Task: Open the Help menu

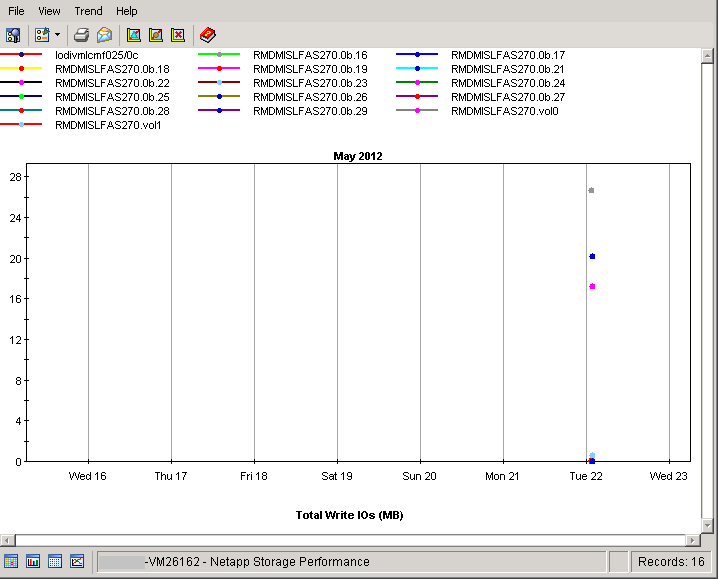Action: [127, 11]
